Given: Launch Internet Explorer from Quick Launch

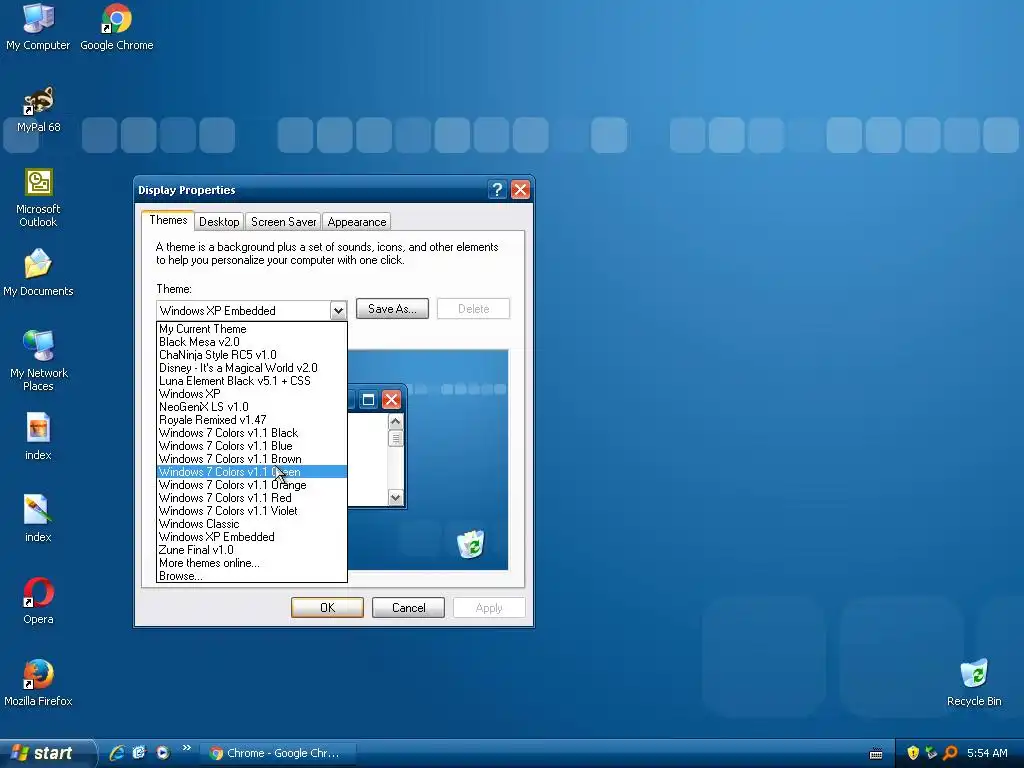Looking at the screenshot, I should [117, 753].
